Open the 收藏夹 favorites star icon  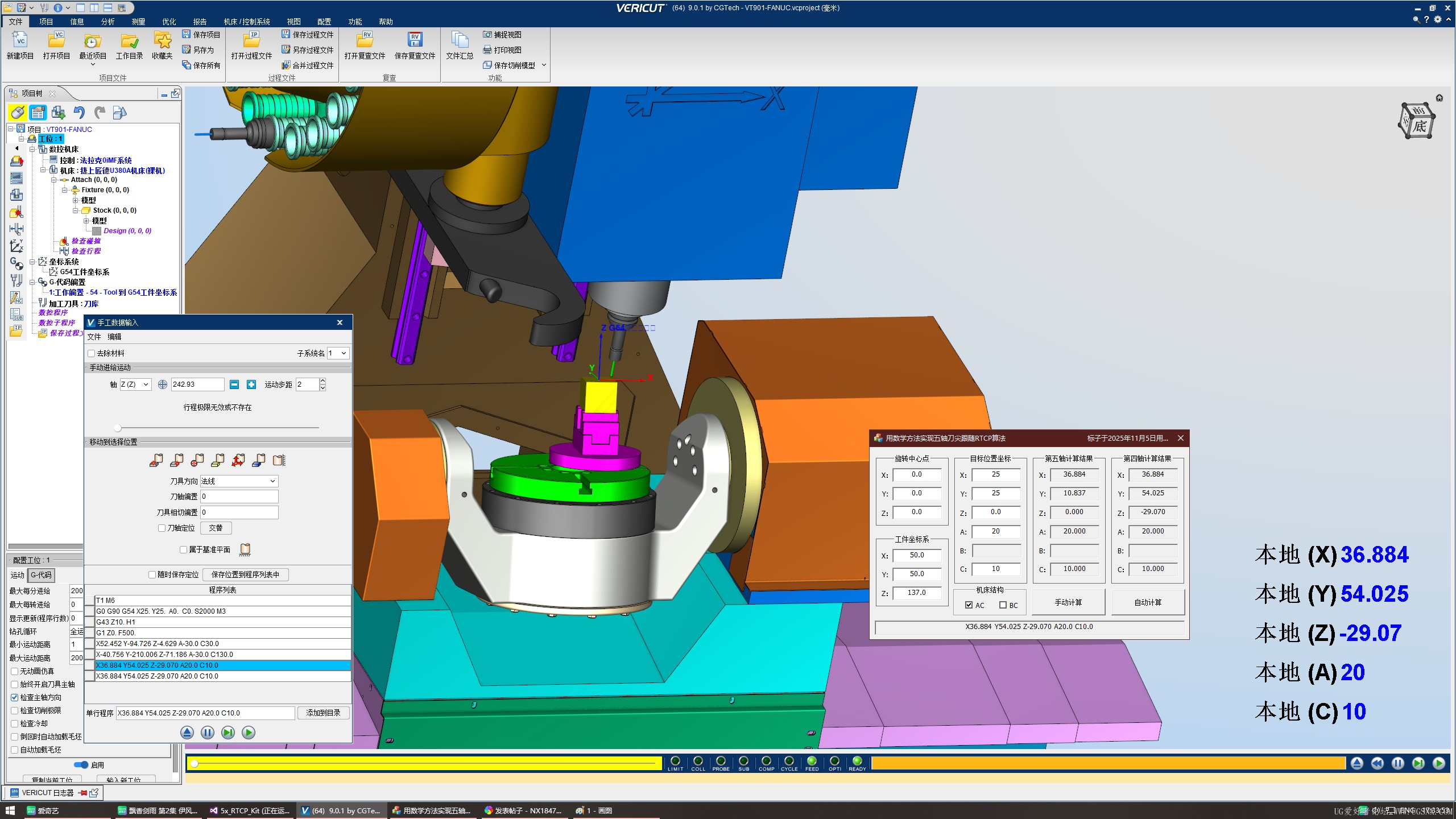[x=162, y=41]
